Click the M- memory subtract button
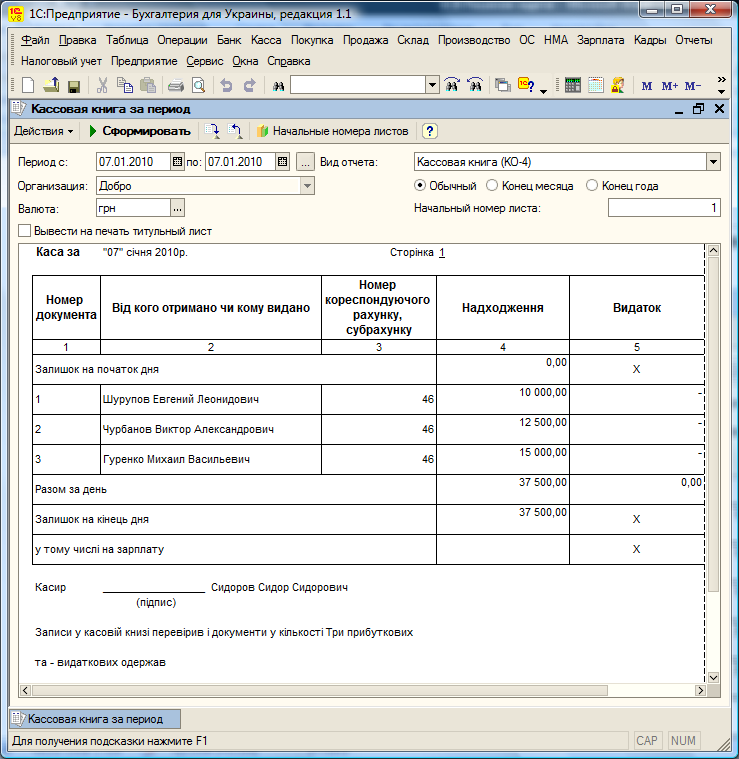The image size is (739, 759). [x=693, y=86]
